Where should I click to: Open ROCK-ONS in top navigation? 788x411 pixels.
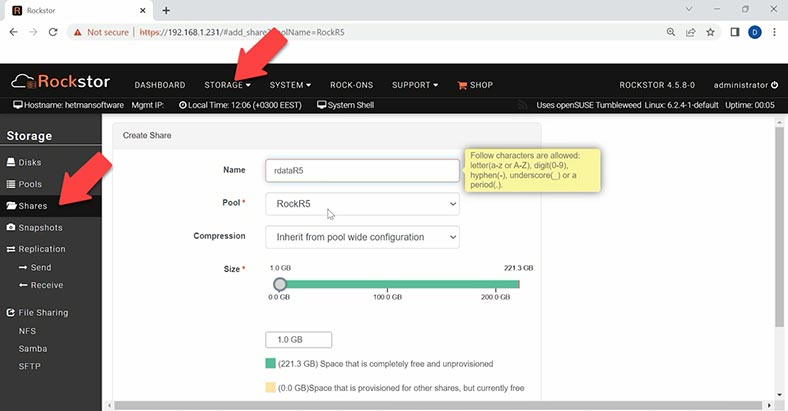(x=351, y=85)
